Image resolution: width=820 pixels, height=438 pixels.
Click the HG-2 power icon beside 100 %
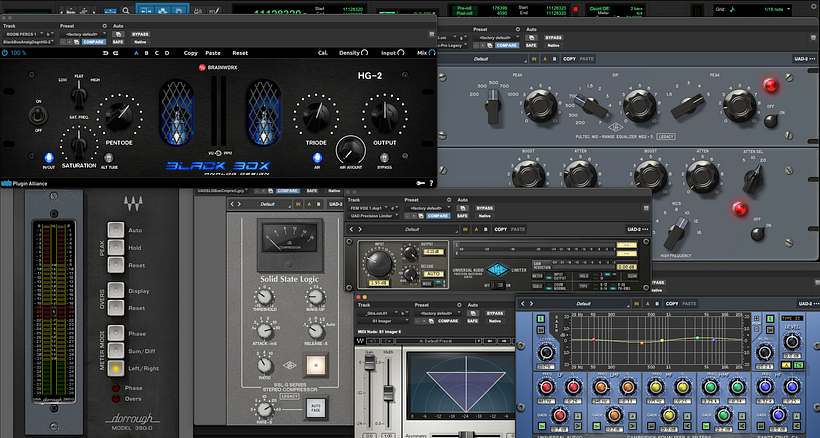tap(5, 53)
